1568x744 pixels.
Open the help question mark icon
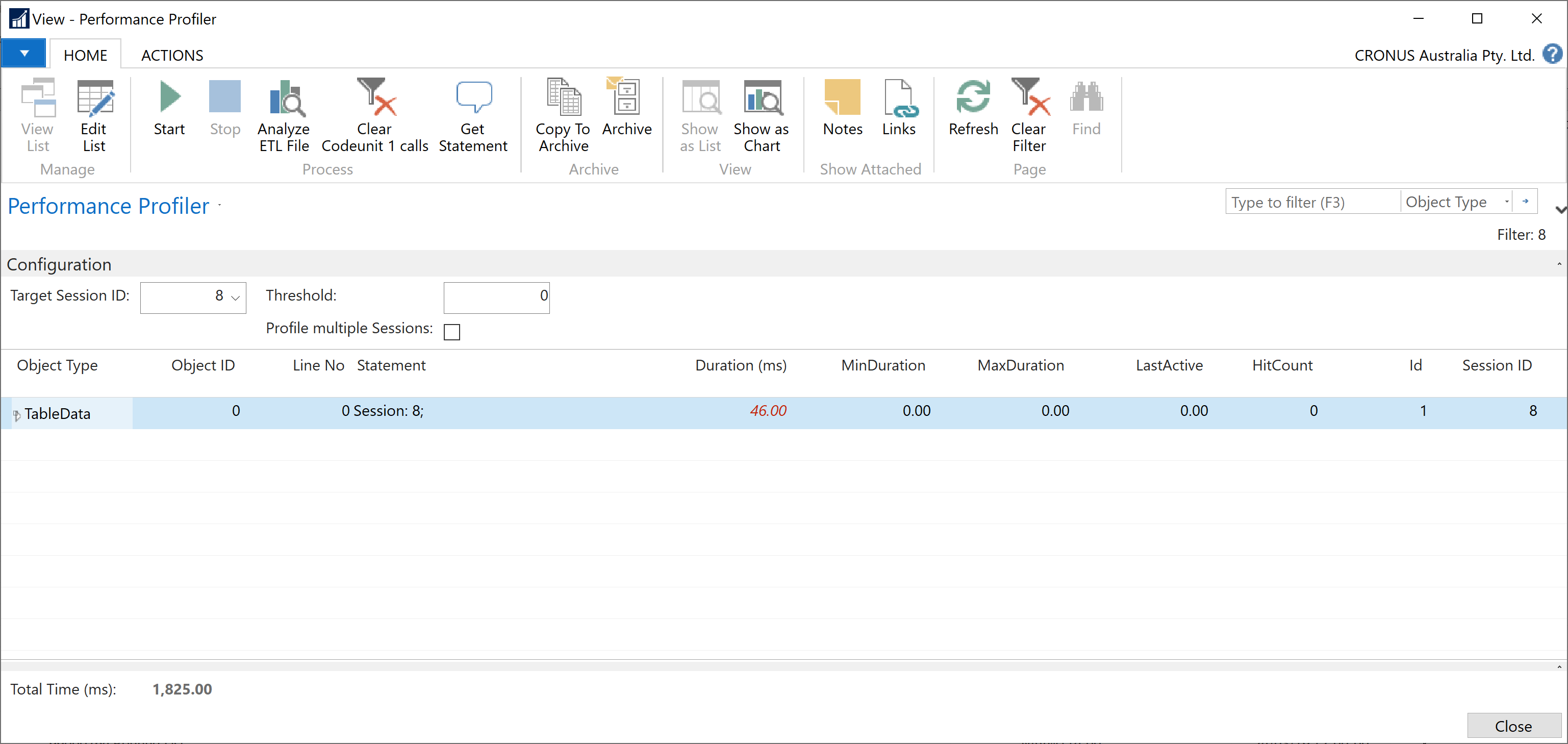pos(1552,54)
